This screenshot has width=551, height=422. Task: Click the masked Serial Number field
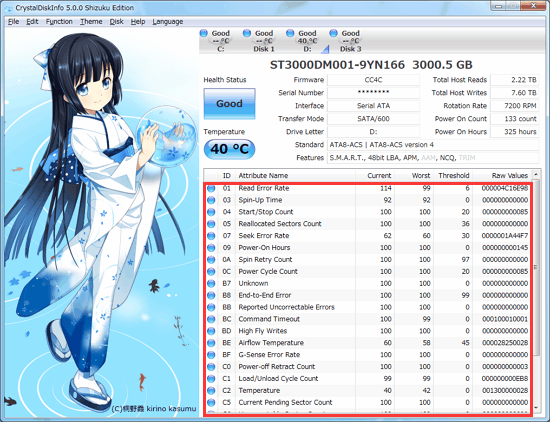pos(373,93)
